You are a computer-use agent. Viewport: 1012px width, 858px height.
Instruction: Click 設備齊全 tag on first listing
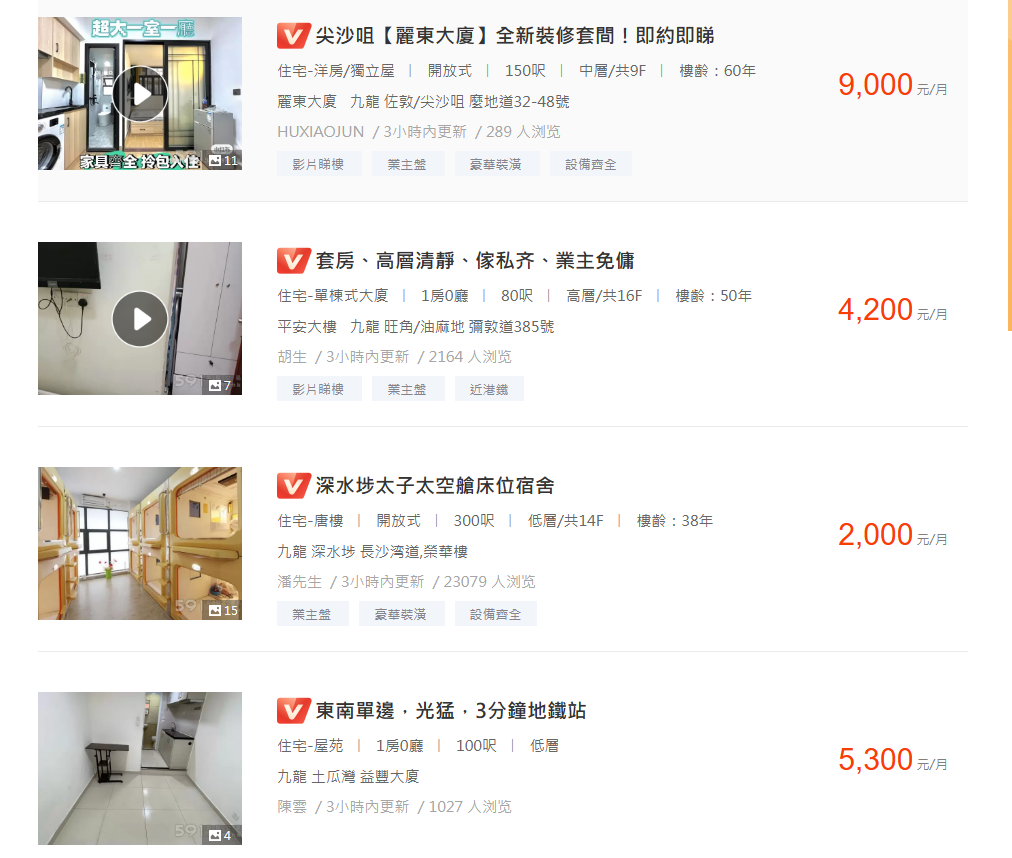pos(591,164)
